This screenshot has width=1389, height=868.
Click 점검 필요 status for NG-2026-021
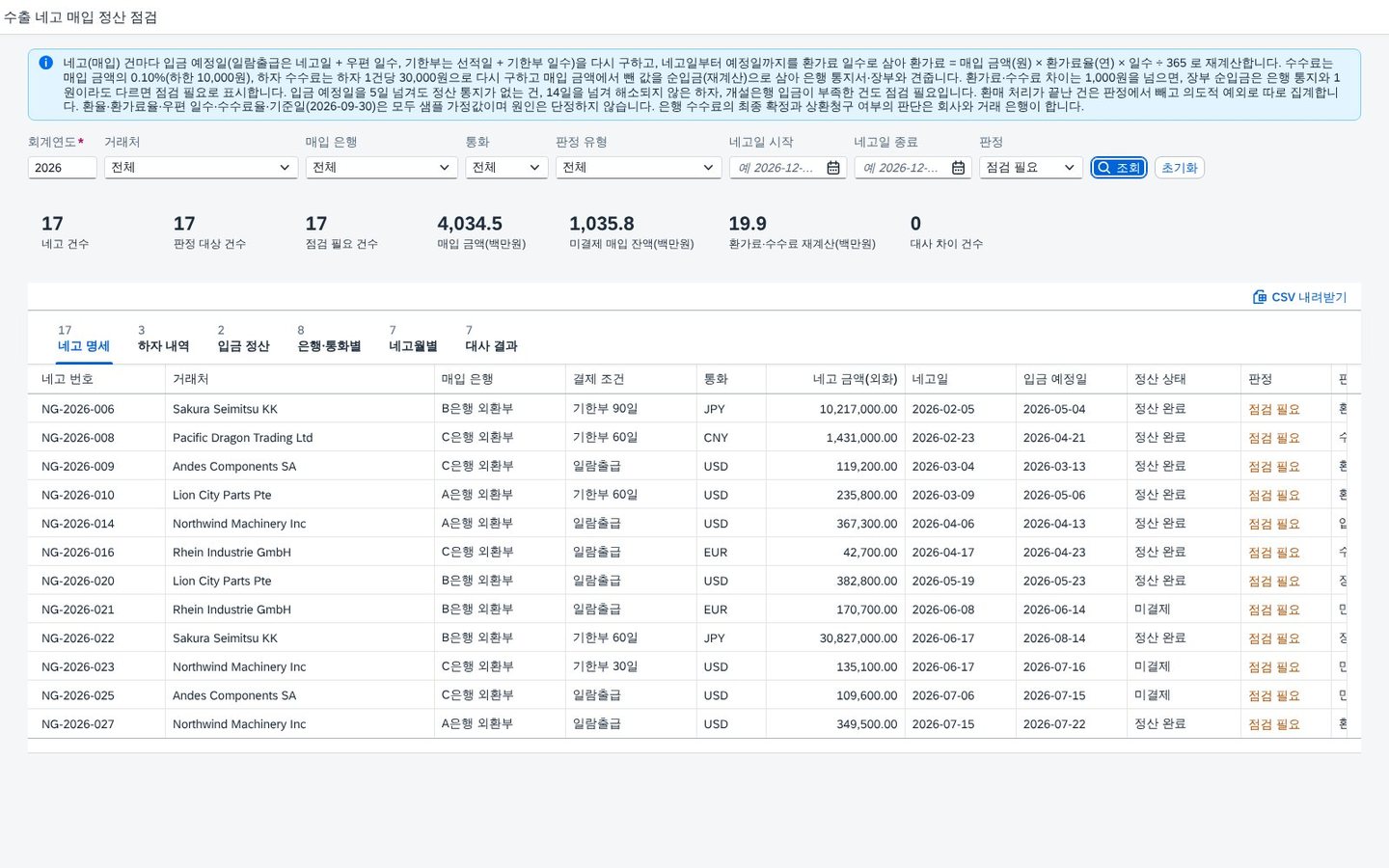coord(1274,610)
